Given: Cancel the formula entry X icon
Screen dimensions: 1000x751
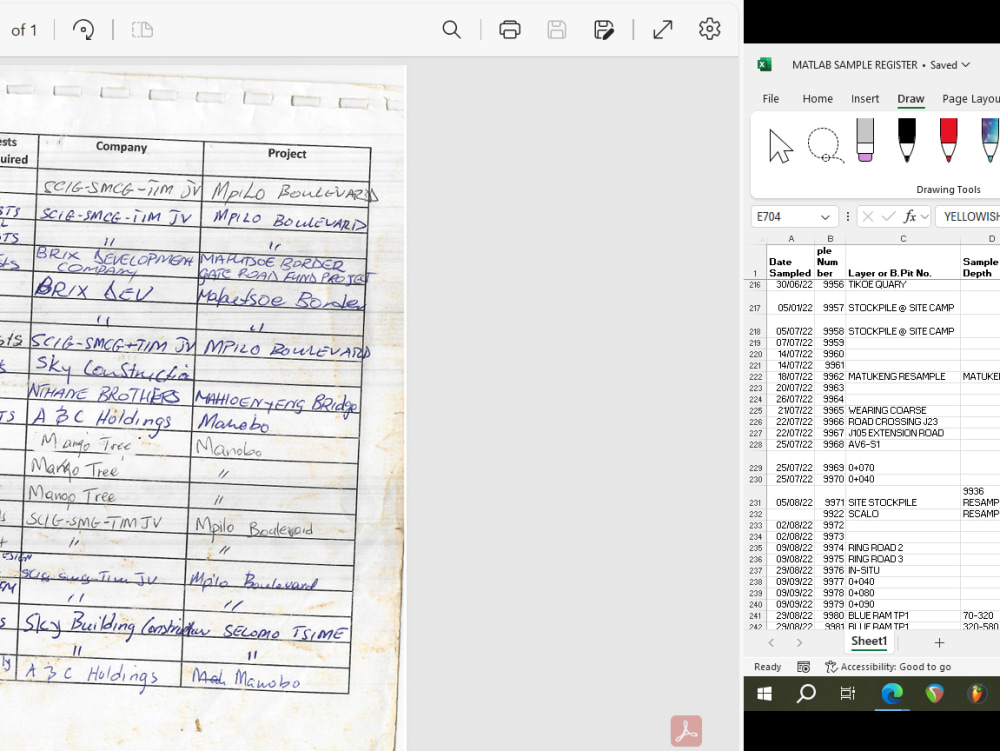Looking at the screenshot, I should (x=867, y=217).
